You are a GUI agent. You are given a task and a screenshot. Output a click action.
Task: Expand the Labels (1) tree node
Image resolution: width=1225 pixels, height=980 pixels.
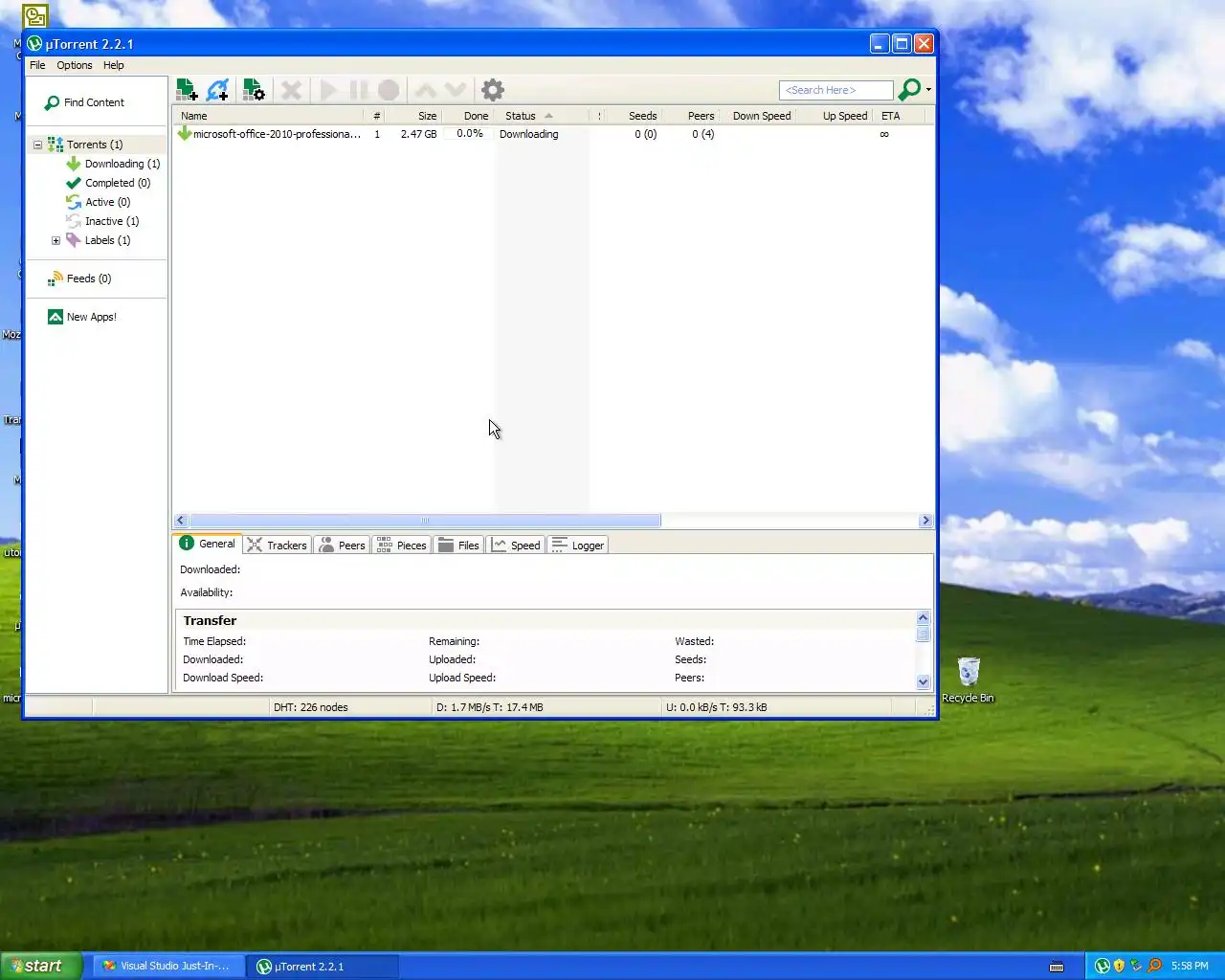56,241
